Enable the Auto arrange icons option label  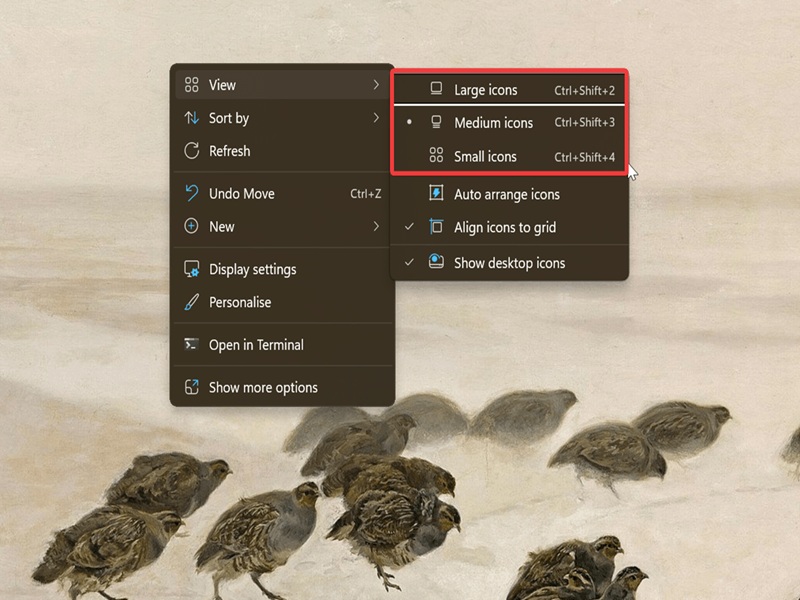pos(507,194)
